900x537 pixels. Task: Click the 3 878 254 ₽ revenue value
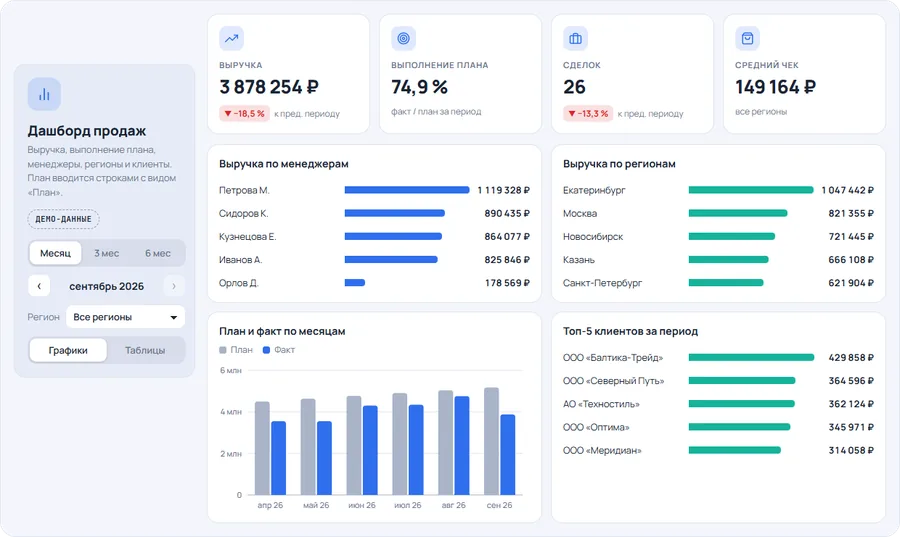269,87
